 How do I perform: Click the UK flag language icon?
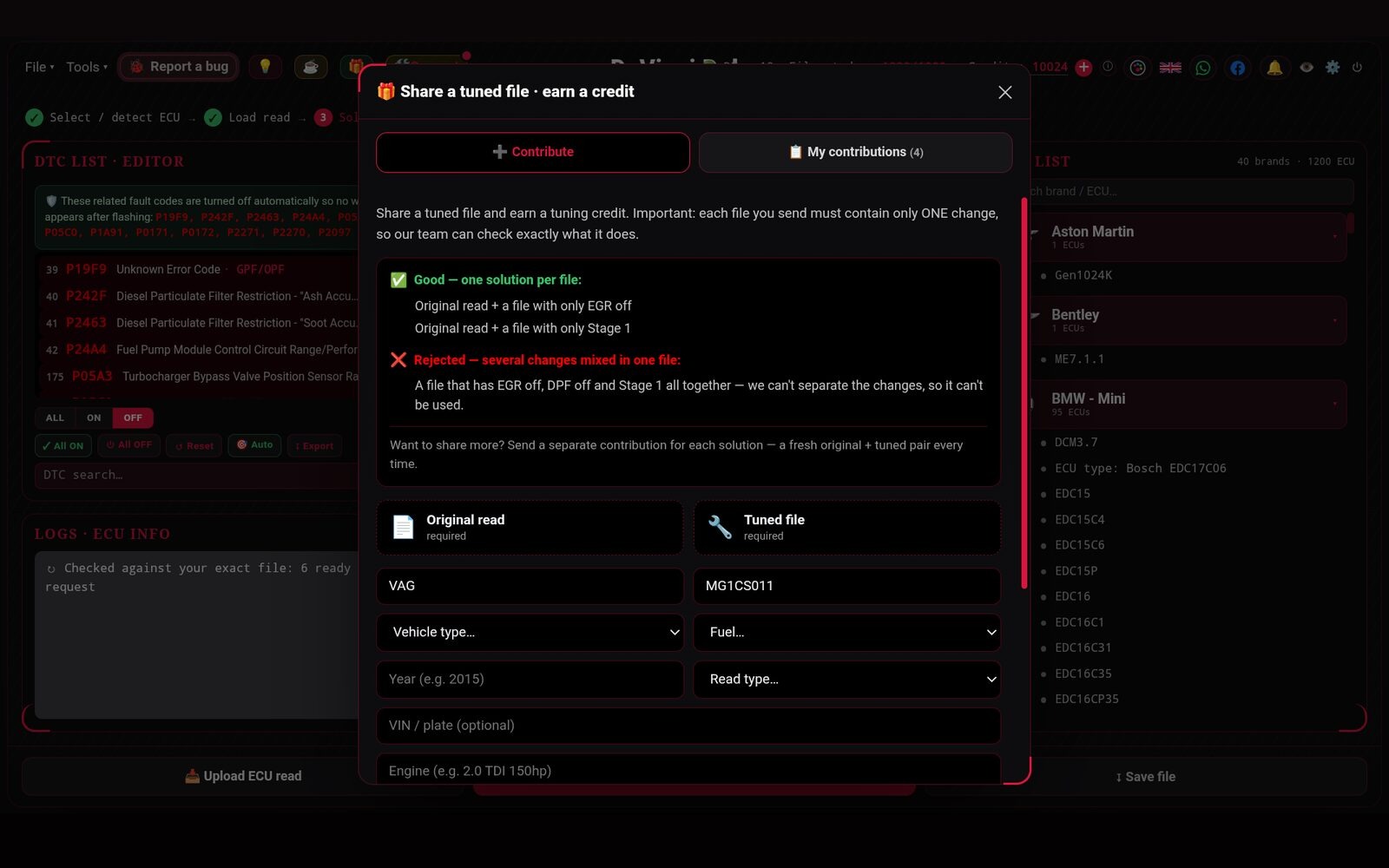point(1170,67)
